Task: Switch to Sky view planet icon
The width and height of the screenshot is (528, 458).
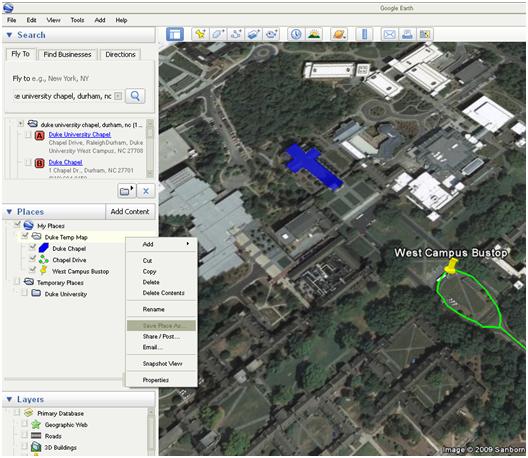Action: pos(339,34)
